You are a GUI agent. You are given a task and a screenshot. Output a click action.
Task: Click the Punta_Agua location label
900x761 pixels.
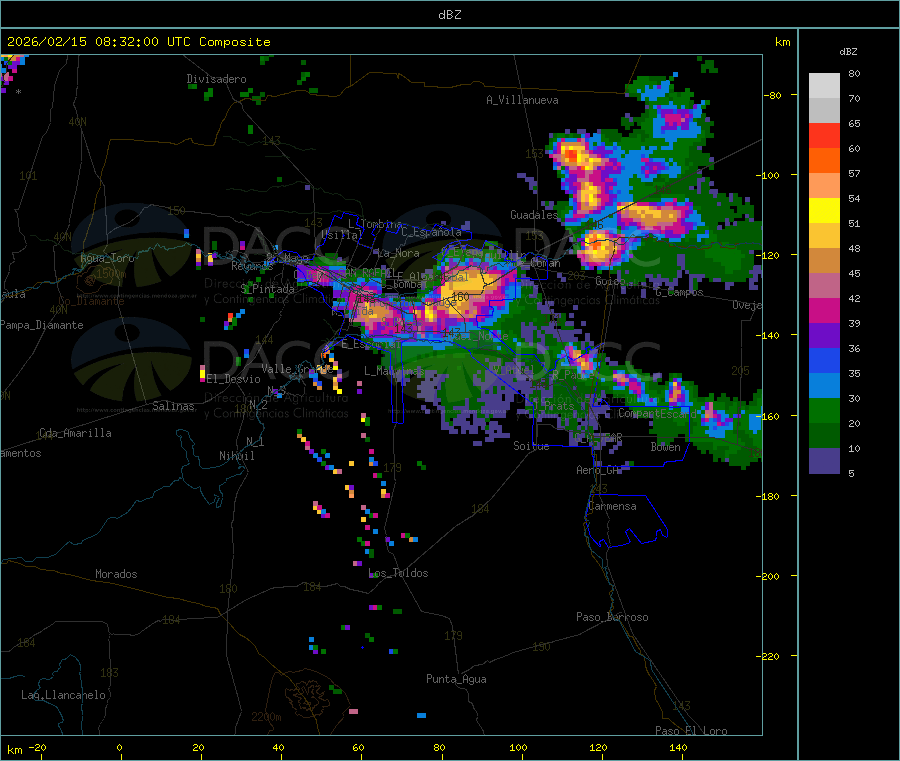click(x=456, y=679)
